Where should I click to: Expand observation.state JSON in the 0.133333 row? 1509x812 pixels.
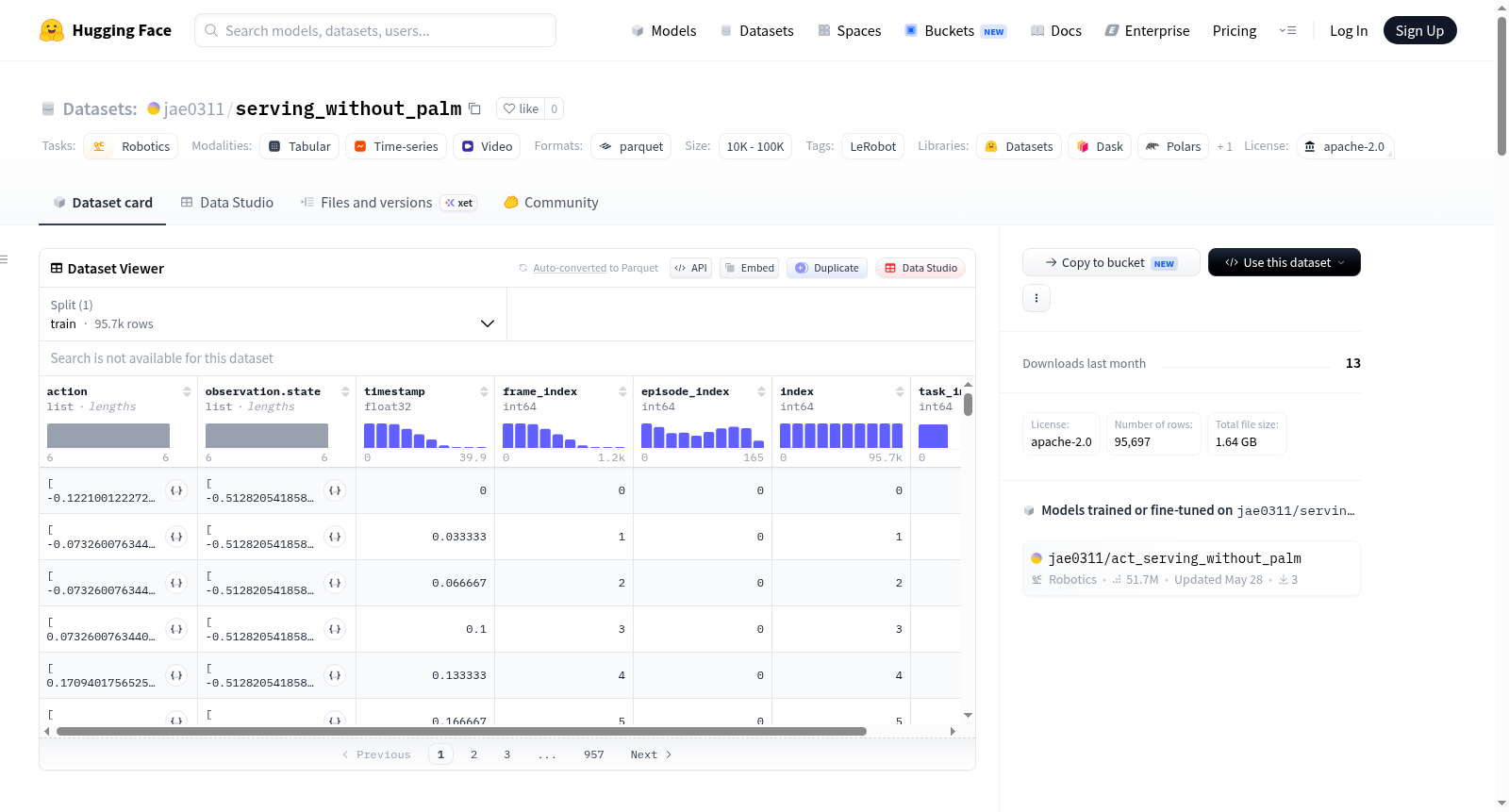335,675
